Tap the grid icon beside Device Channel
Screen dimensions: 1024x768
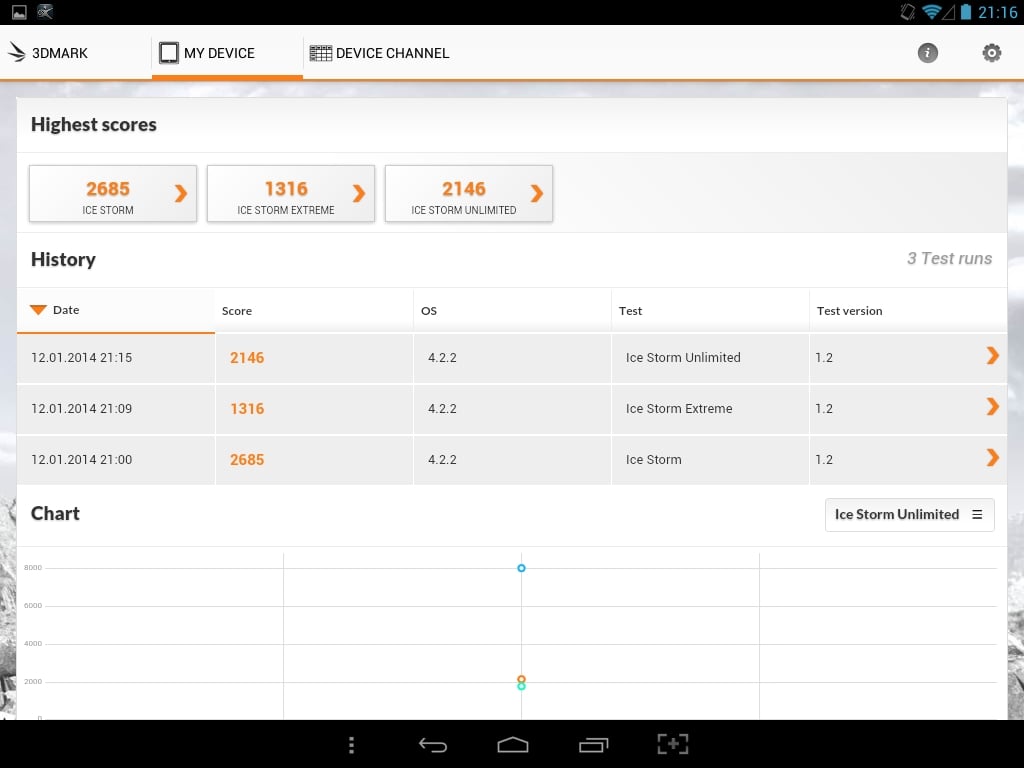coord(321,53)
